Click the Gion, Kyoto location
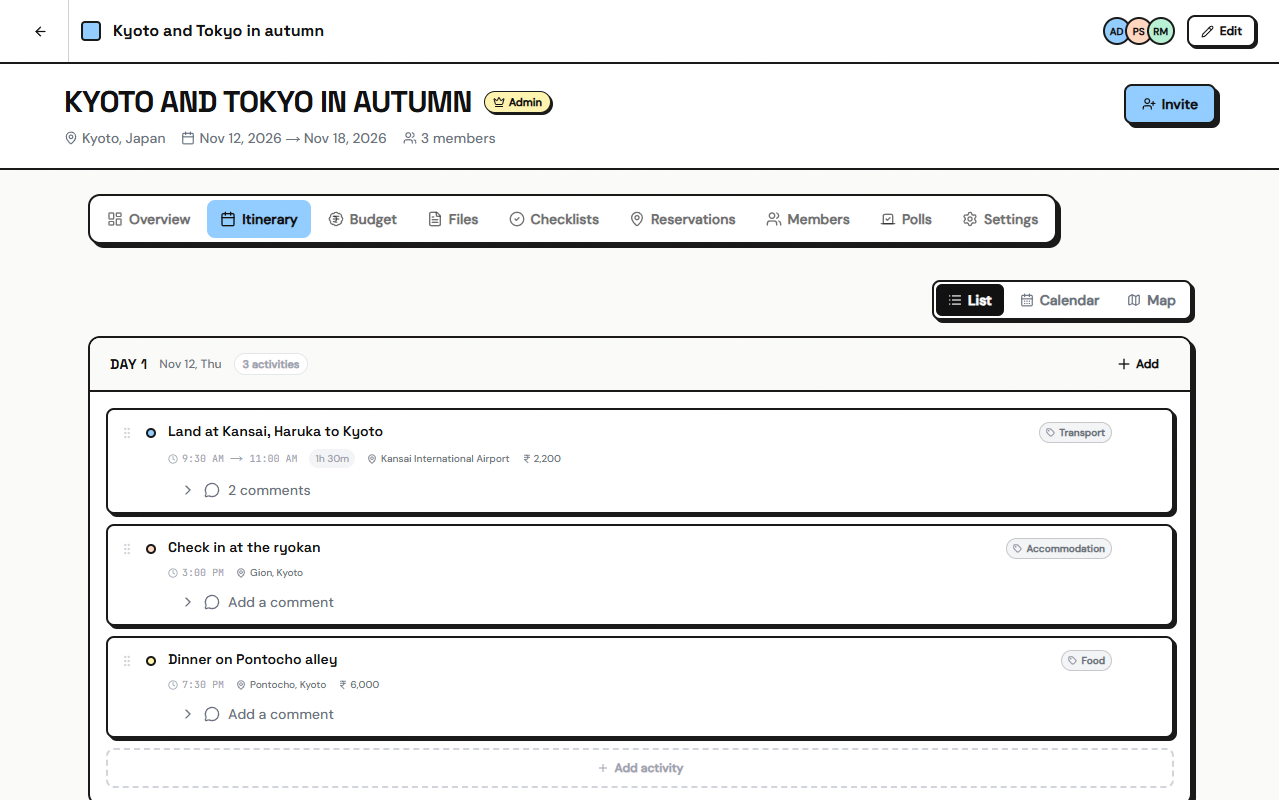The image size is (1279, 800). click(269, 573)
